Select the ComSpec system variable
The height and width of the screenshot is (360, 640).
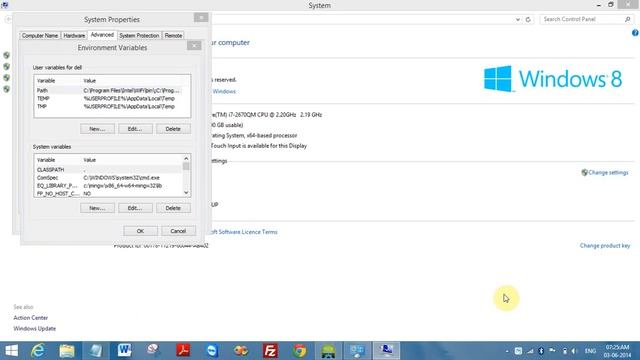click(109, 178)
